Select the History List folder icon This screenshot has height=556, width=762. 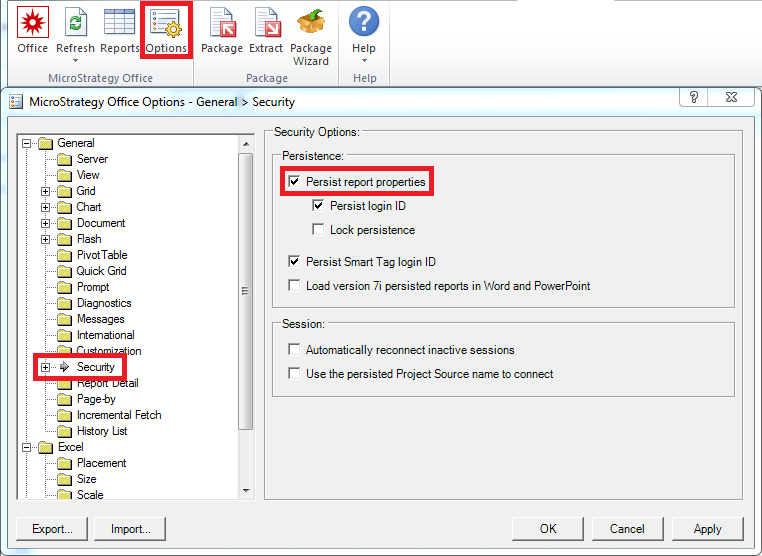(x=64, y=432)
